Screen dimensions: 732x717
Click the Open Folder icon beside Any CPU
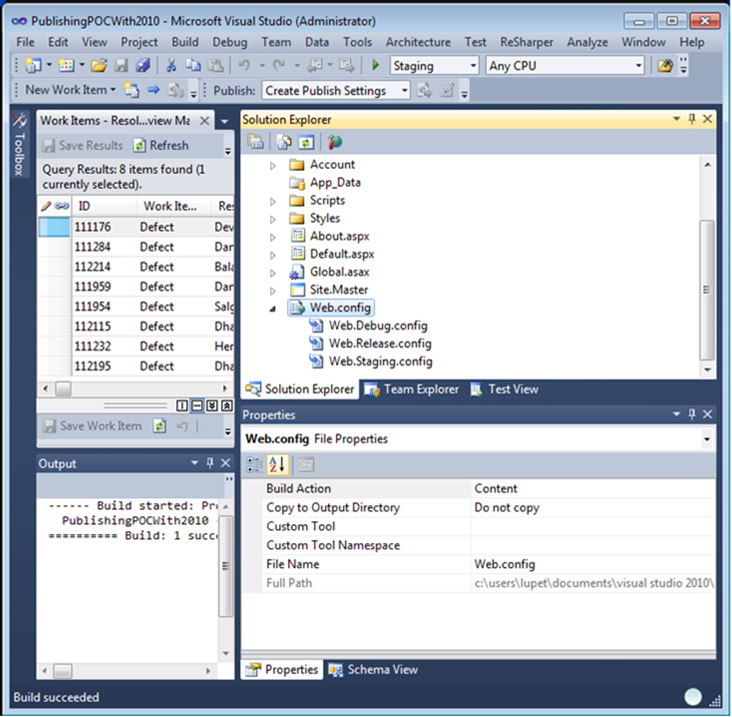665,66
